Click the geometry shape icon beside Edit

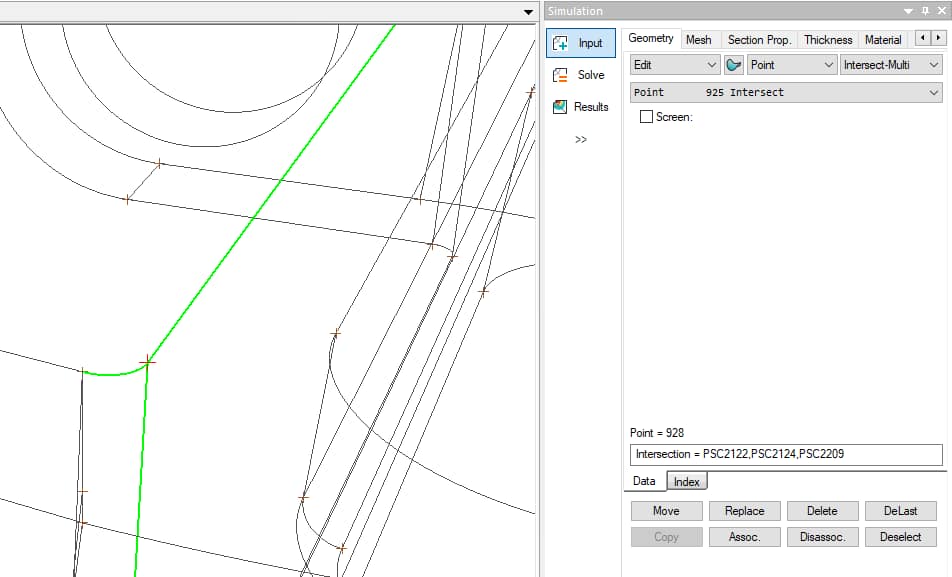[x=734, y=64]
